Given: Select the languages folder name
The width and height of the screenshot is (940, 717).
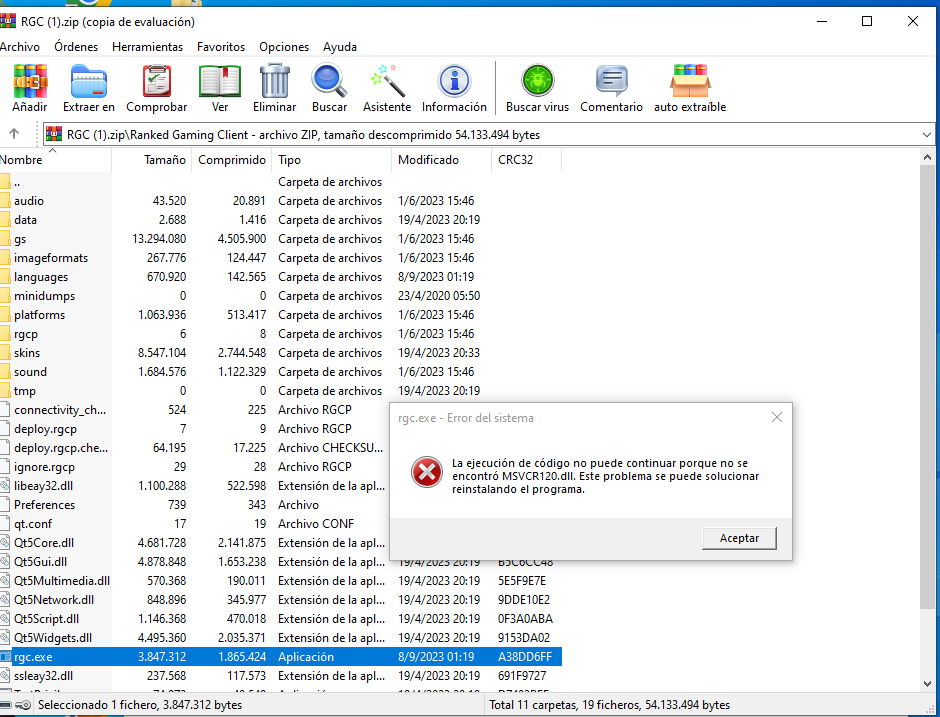Looking at the screenshot, I should pyautogui.click(x=41, y=277).
